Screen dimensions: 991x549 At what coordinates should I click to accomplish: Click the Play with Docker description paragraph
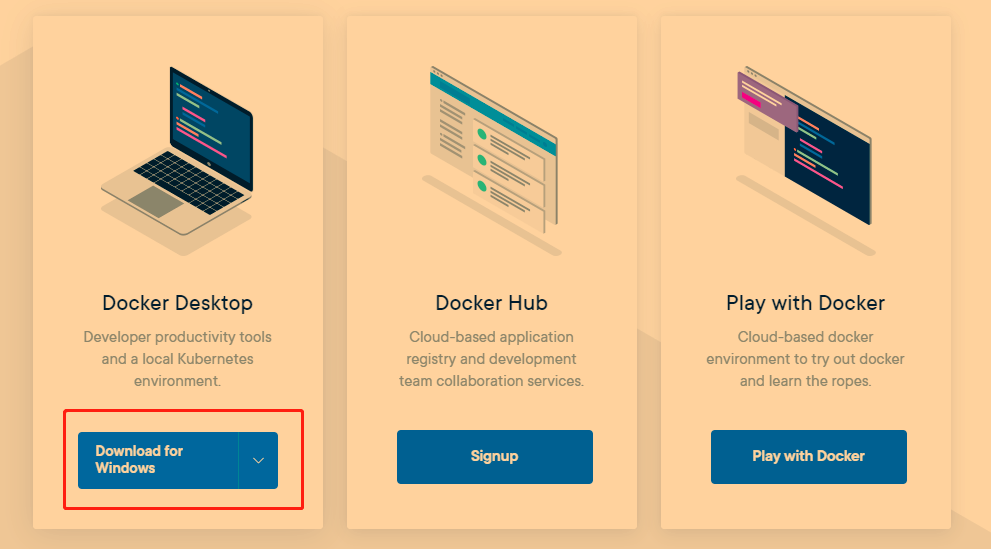(805, 359)
